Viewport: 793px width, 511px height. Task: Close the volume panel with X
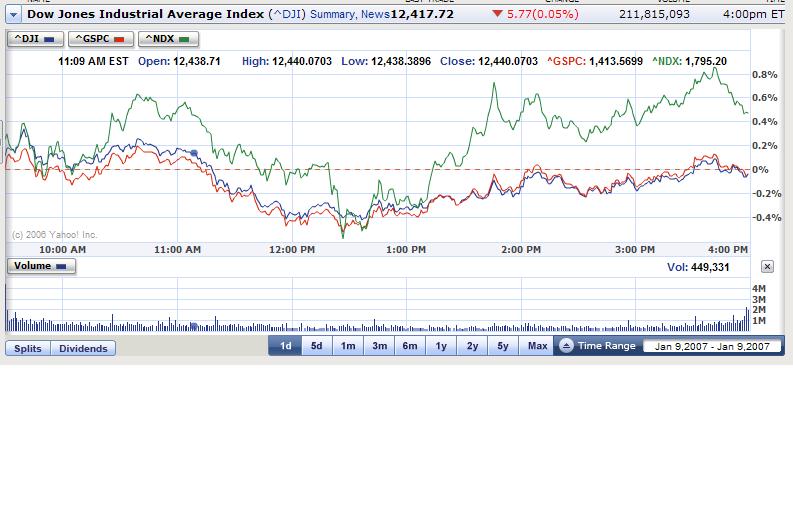coord(767,267)
